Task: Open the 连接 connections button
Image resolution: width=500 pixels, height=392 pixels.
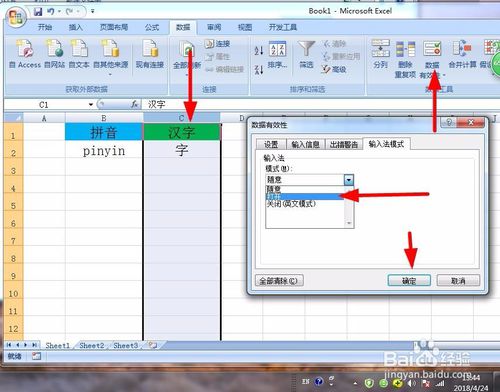Action: pos(217,44)
